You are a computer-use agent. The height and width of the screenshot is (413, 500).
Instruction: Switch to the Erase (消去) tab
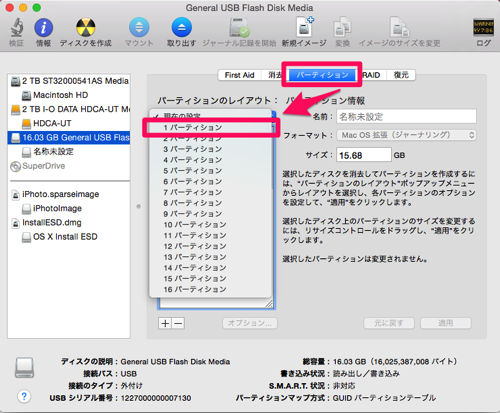coord(275,75)
